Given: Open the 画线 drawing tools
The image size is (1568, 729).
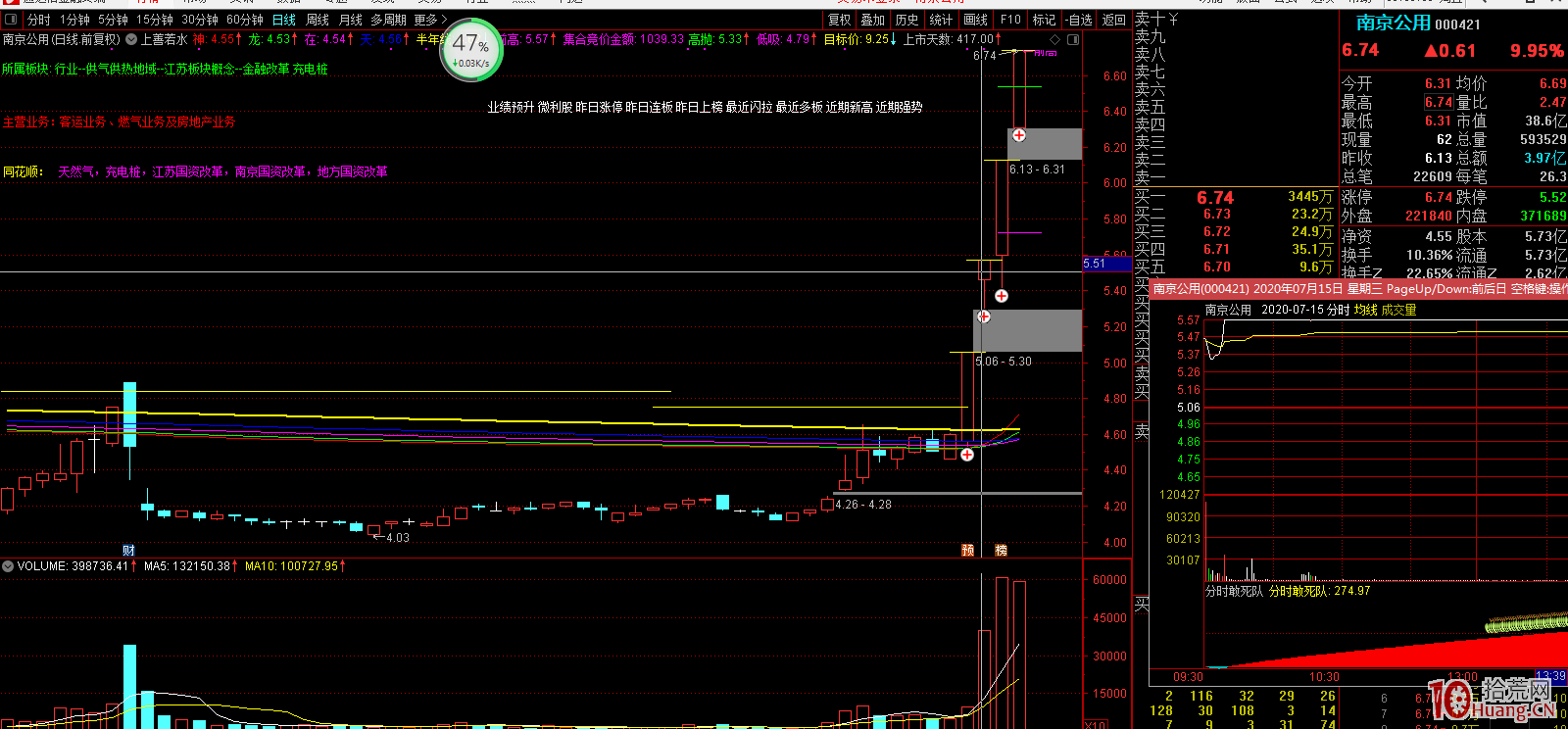Looking at the screenshot, I should [x=975, y=20].
